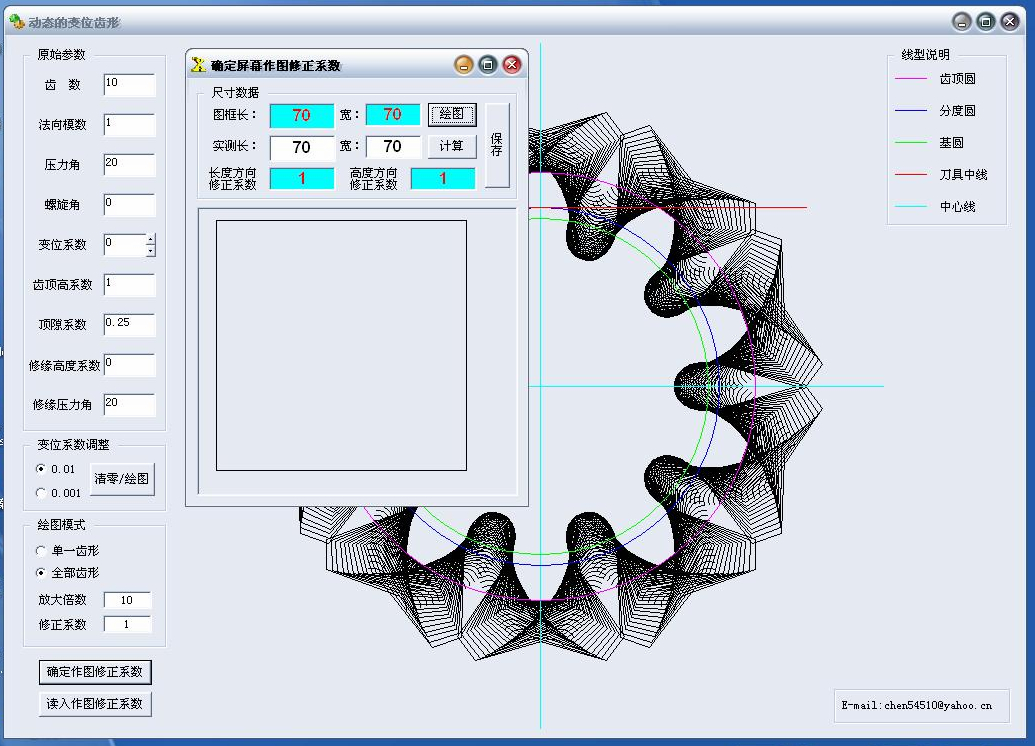Click the main window gear app icon
1035x746 pixels.
point(17,22)
